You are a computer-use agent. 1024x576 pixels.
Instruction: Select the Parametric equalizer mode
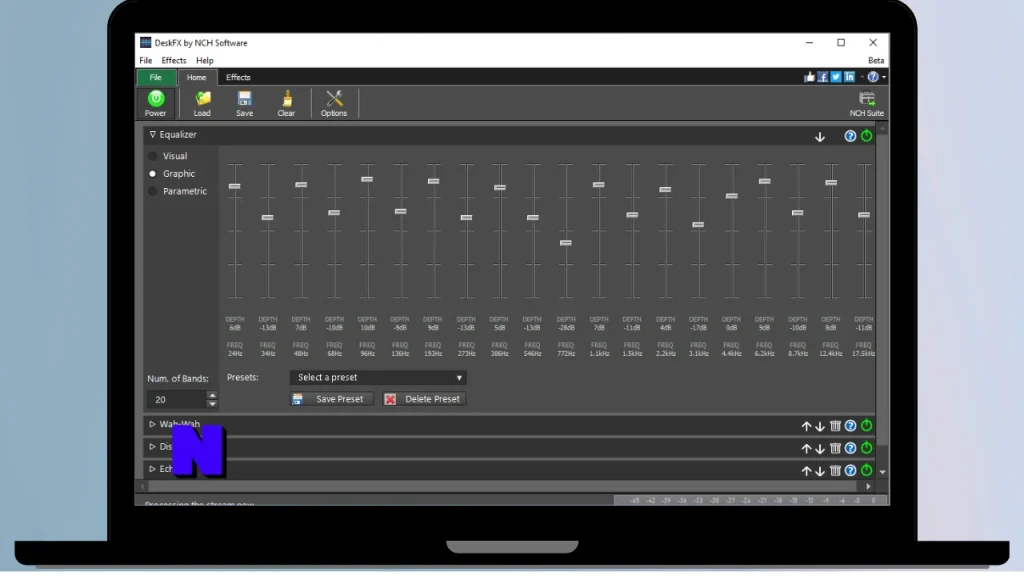tap(153, 191)
